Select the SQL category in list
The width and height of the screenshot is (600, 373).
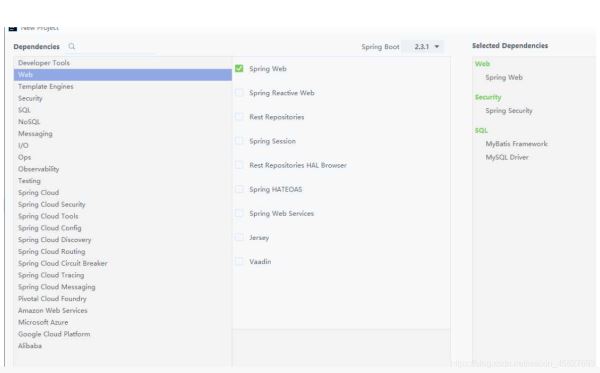[123, 110]
